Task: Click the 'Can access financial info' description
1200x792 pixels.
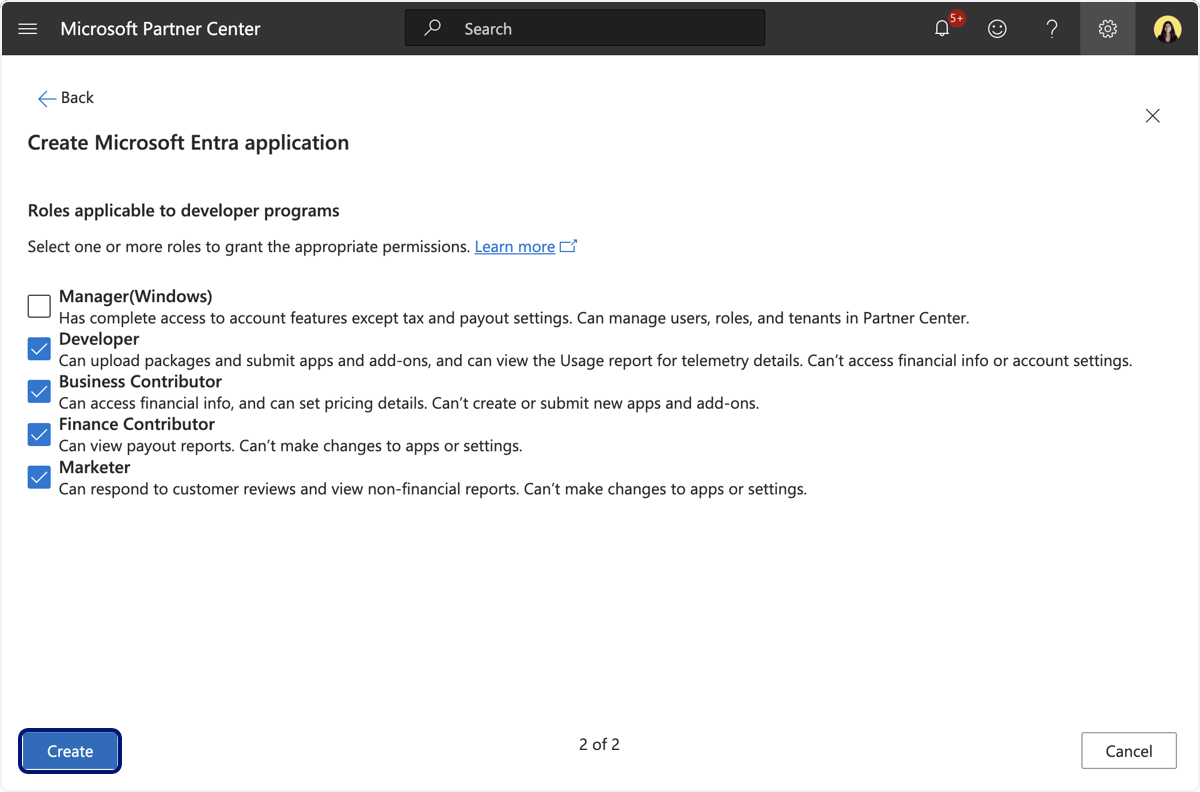Action: coord(409,404)
